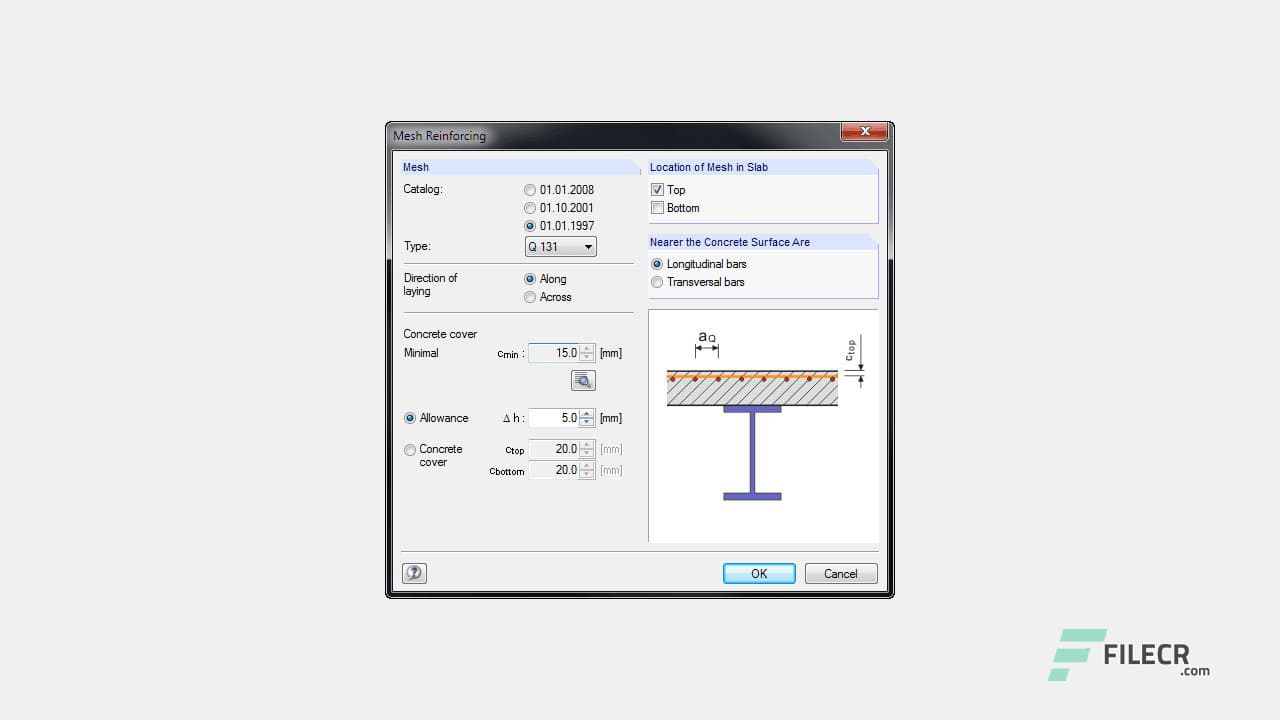This screenshot has width=1280, height=720.
Task: Confirm settings with OK button
Action: point(758,573)
